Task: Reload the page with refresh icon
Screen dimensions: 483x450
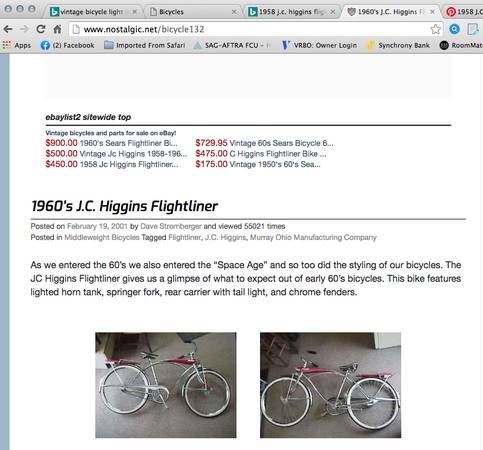Action: pyautogui.click(x=41, y=29)
